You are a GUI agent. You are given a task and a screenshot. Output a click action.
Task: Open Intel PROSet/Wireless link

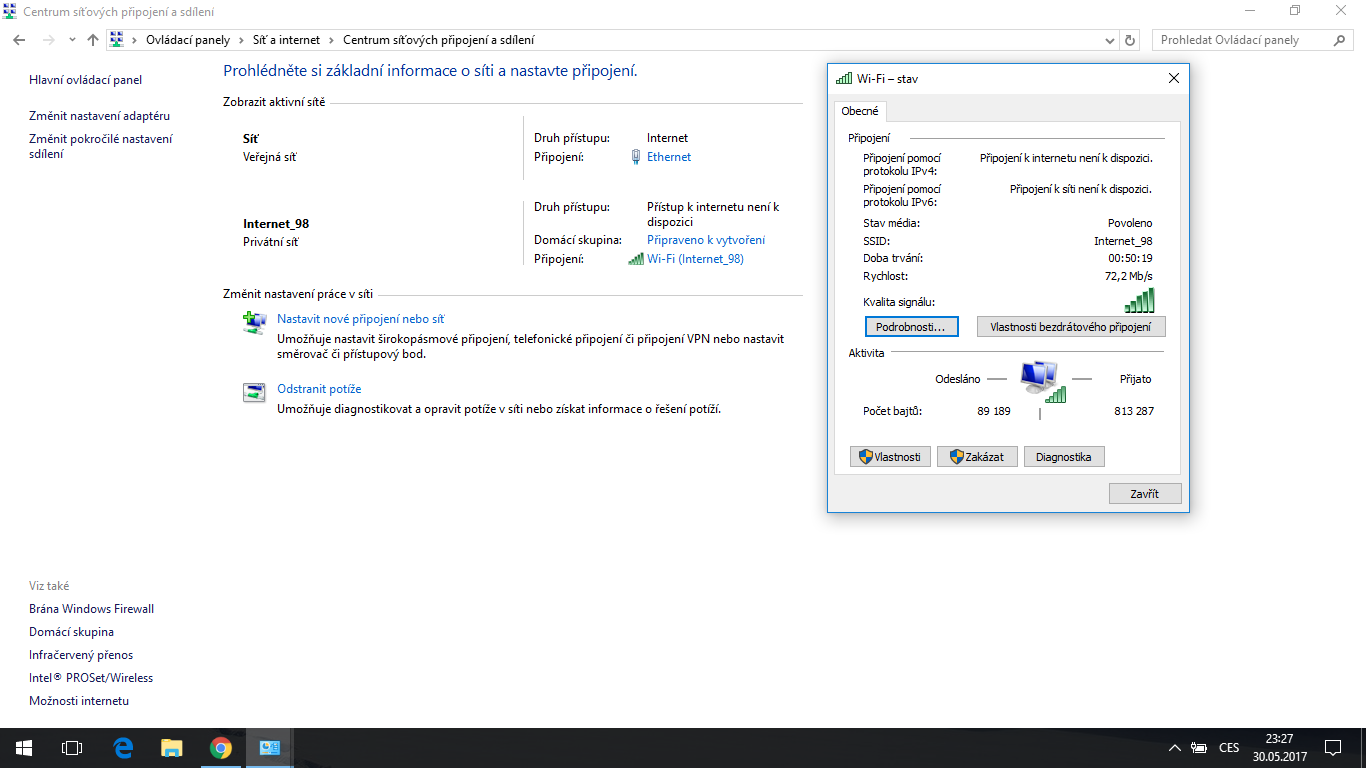pos(91,678)
